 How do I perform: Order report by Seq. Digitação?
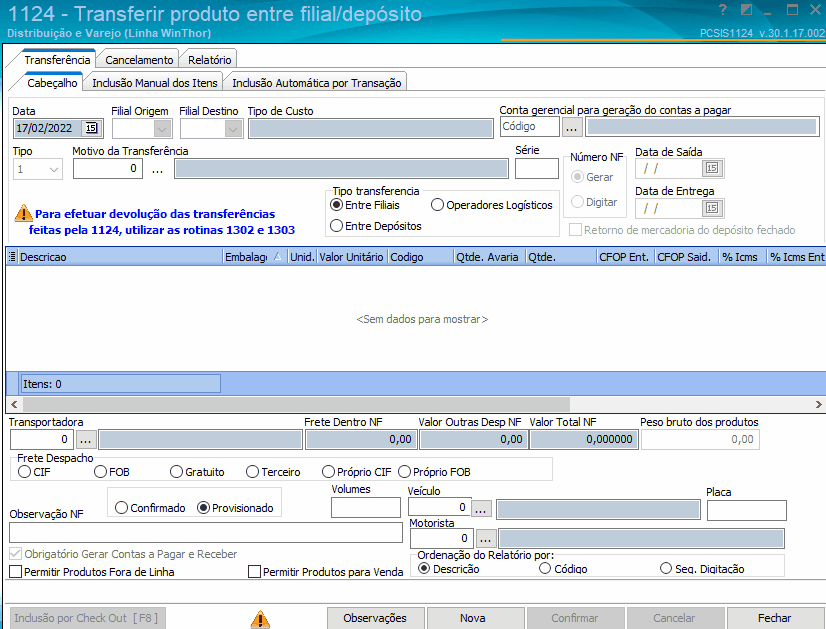702,569
